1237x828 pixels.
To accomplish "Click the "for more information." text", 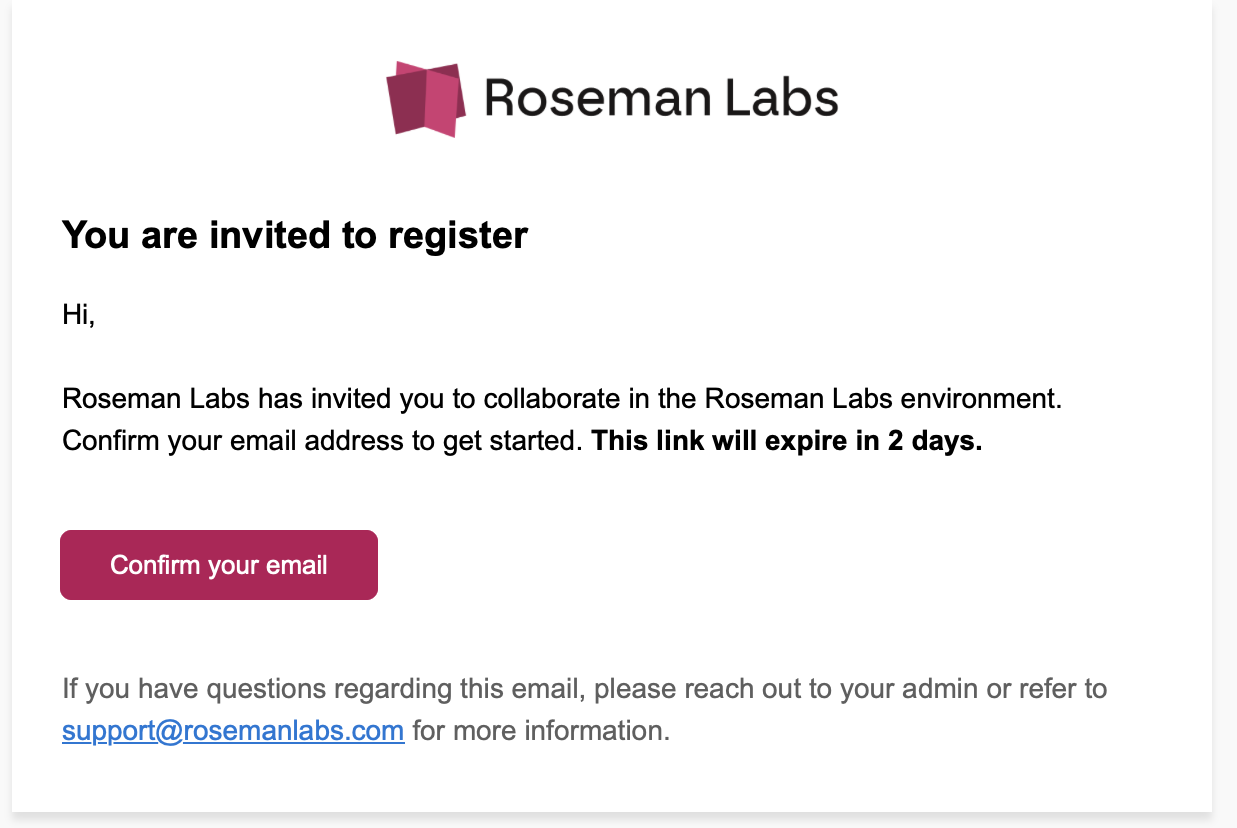I will [541, 730].
